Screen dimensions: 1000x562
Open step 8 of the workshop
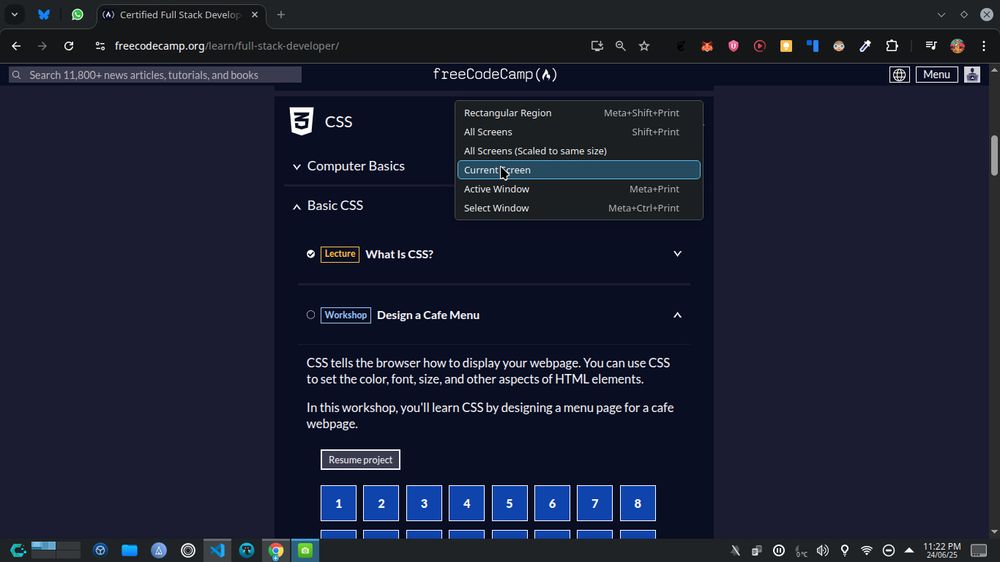638,503
